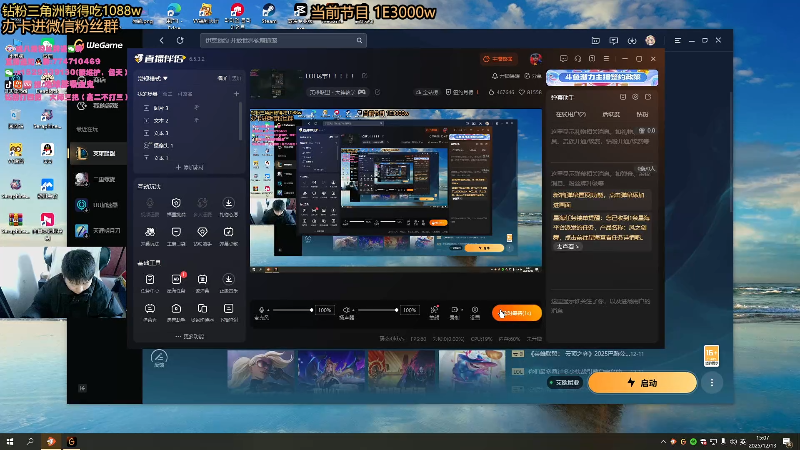Click the plus icon beside the scene tabs
Screen dimensions: 800x450
[x=236, y=94]
